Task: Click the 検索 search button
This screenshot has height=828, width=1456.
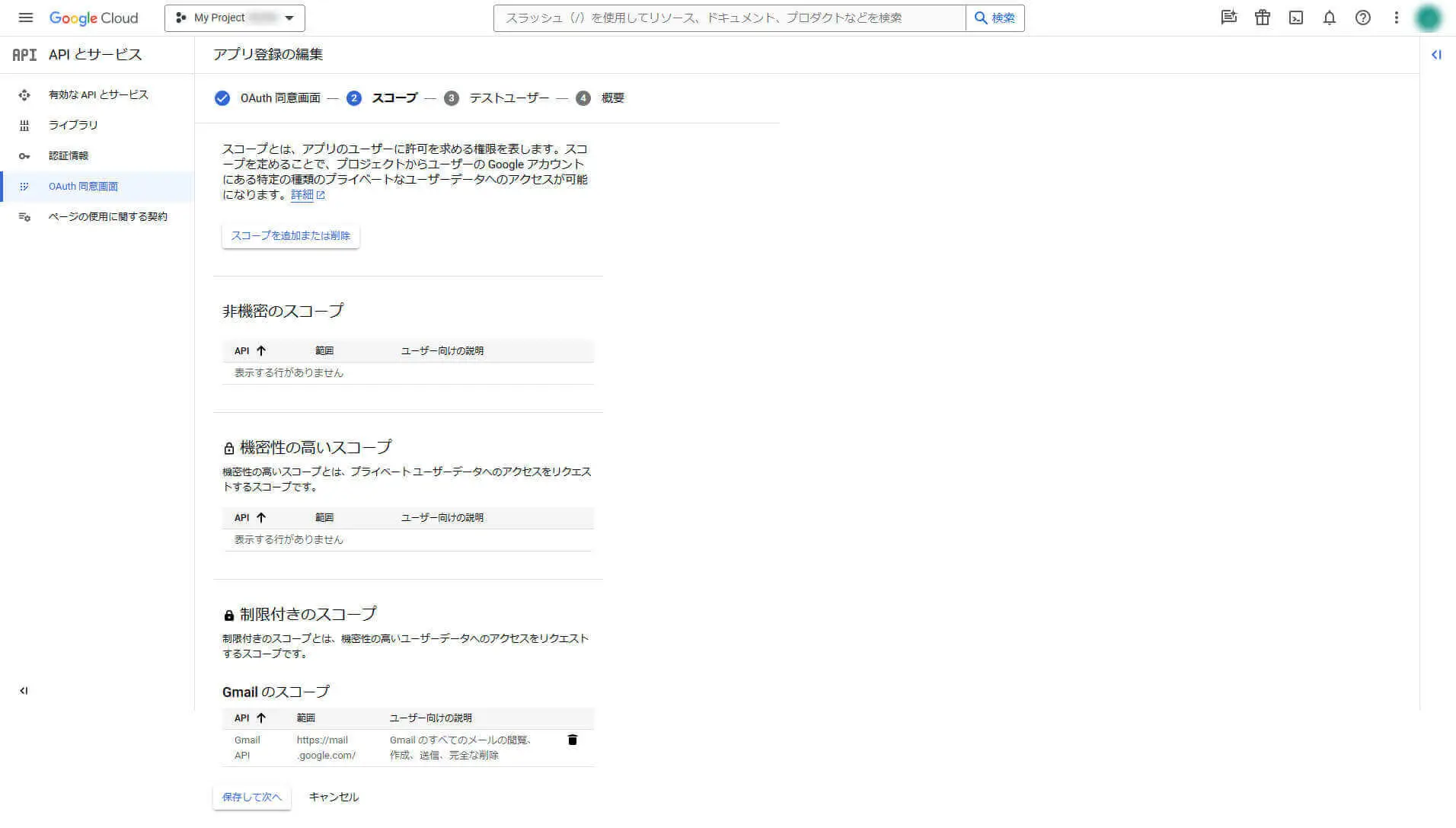Action: coord(995,18)
